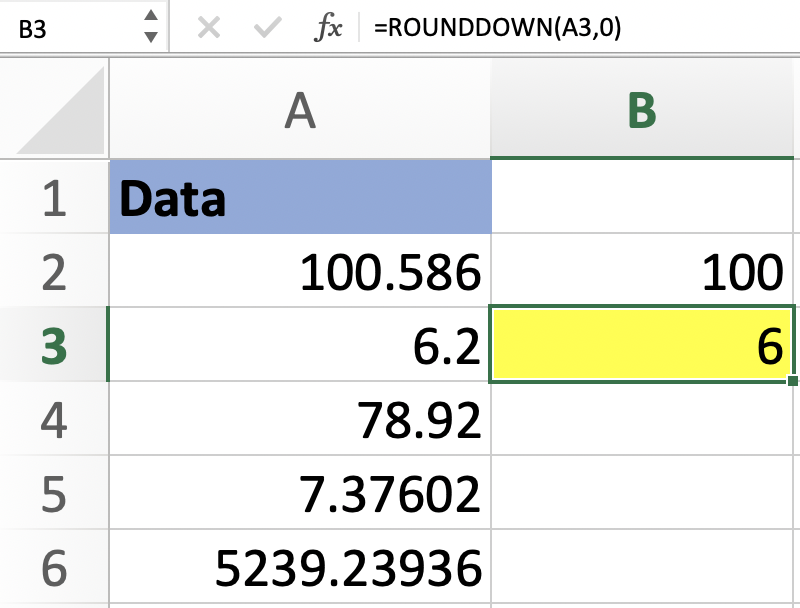Click the Name Box showing B3
The width and height of the screenshot is (800, 608).
click(x=70, y=28)
